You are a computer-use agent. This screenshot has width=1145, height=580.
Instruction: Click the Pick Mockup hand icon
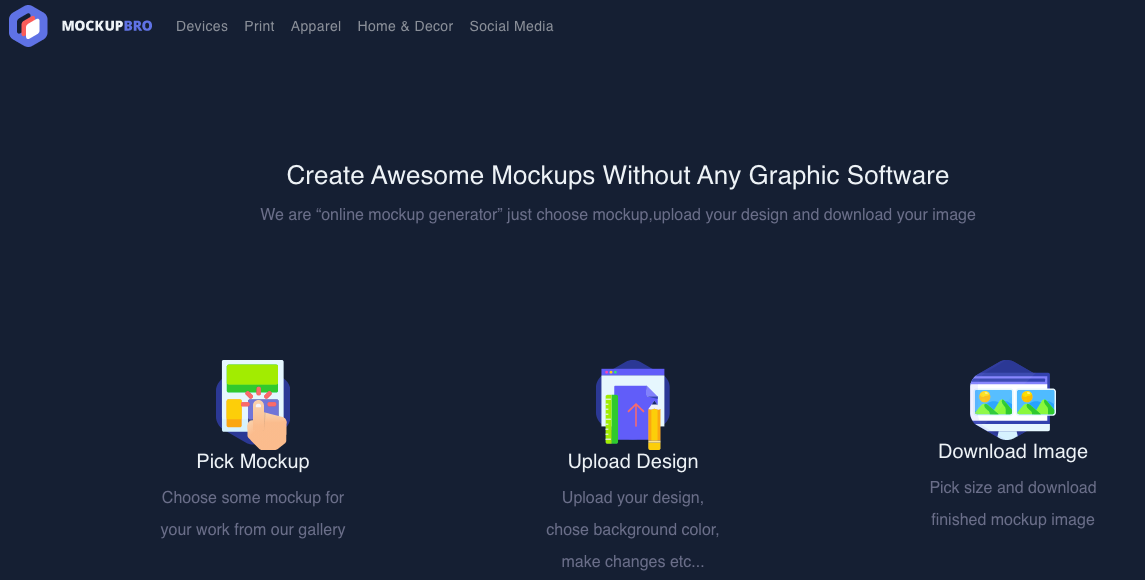click(x=253, y=404)
